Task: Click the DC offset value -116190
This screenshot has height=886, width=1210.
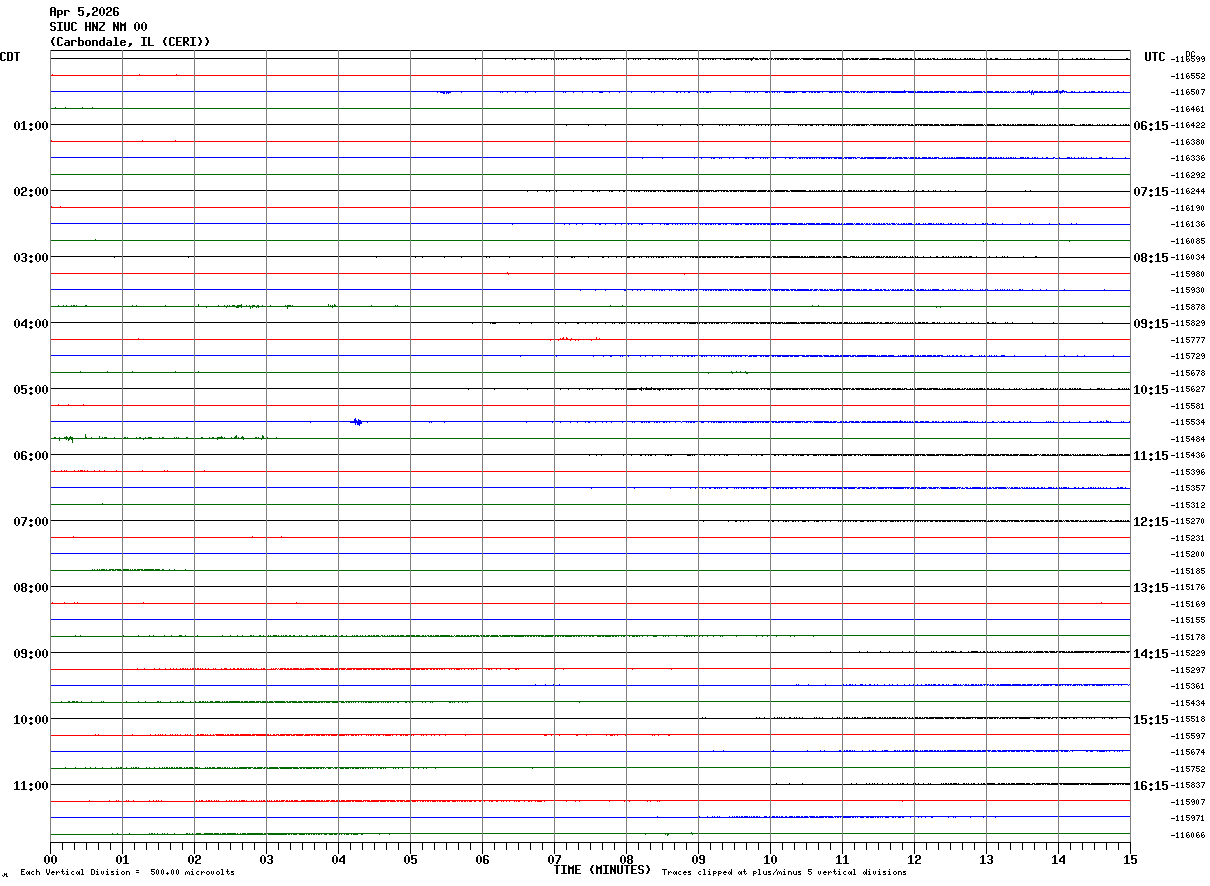Action: pos(1188,208)
